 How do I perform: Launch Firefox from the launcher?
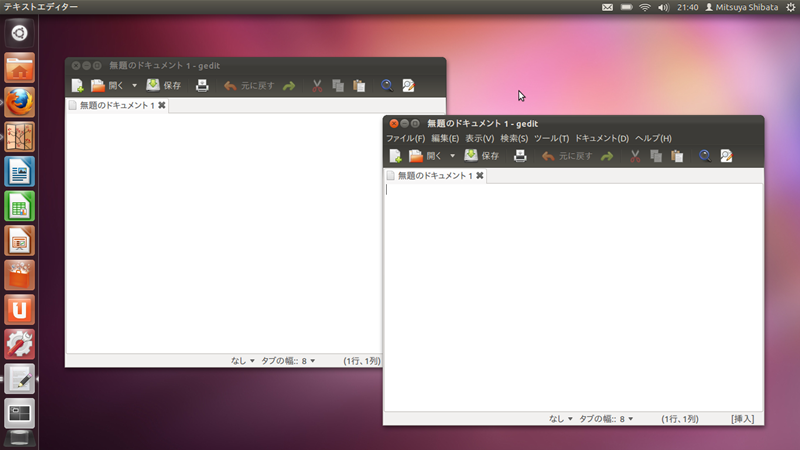point(19,102)
